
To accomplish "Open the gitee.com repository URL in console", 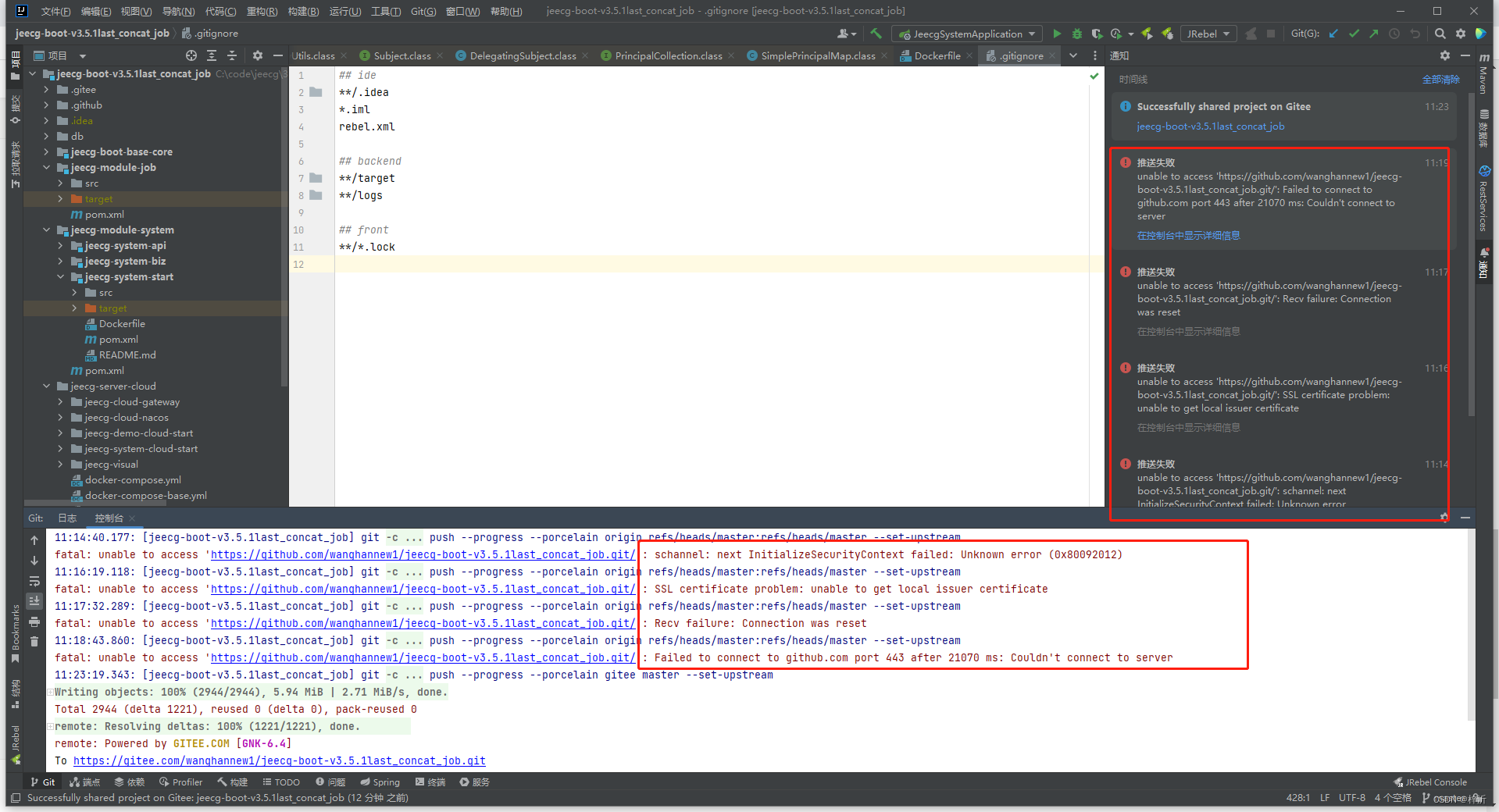I will coord(279,760).
